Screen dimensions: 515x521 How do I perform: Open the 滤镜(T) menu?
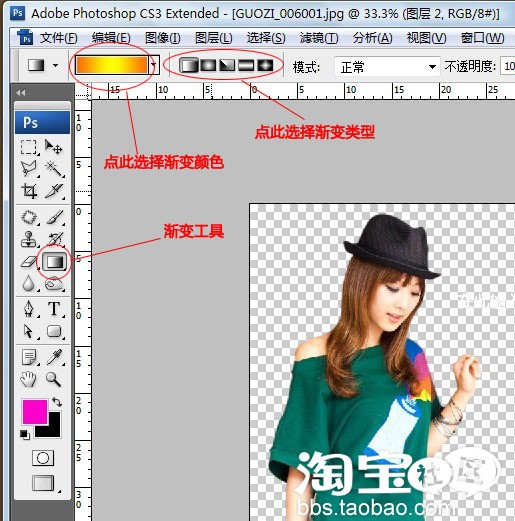point(319,38)
